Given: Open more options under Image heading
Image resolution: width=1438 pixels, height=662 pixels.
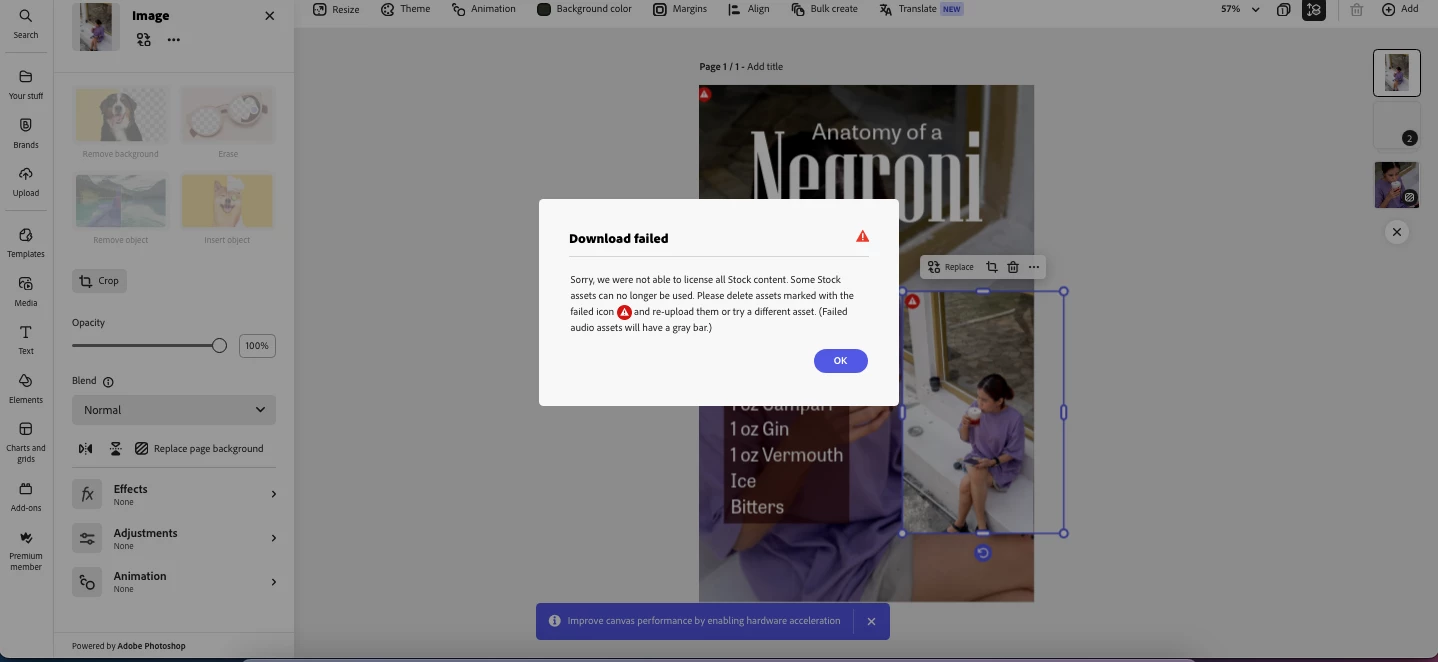Looking at the screenshot, I should tap(174, 40).
